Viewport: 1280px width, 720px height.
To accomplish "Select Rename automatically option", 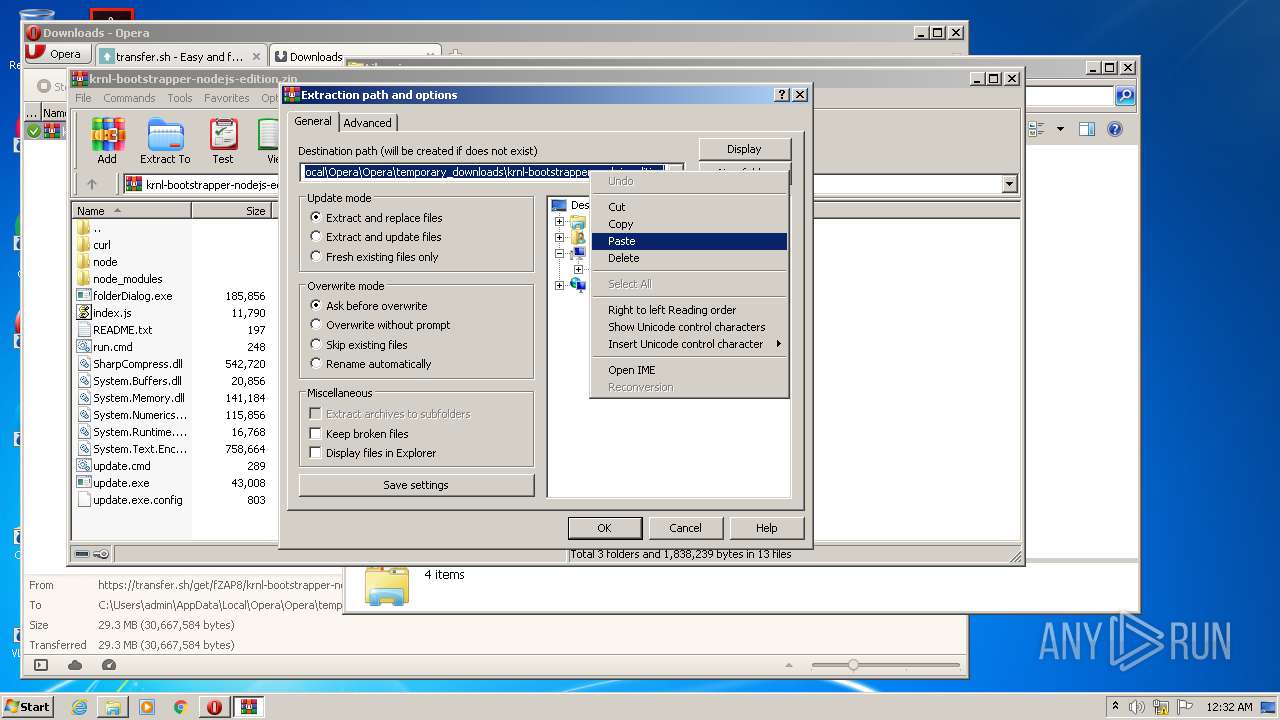I will point(316,364).
